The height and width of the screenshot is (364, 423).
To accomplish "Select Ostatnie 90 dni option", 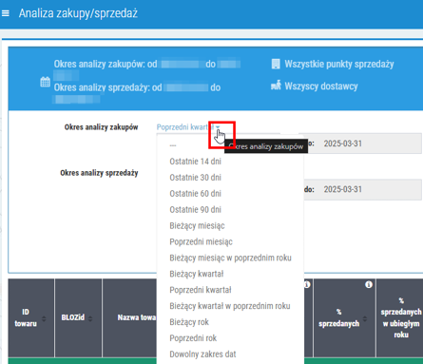I will pos(195,209).
